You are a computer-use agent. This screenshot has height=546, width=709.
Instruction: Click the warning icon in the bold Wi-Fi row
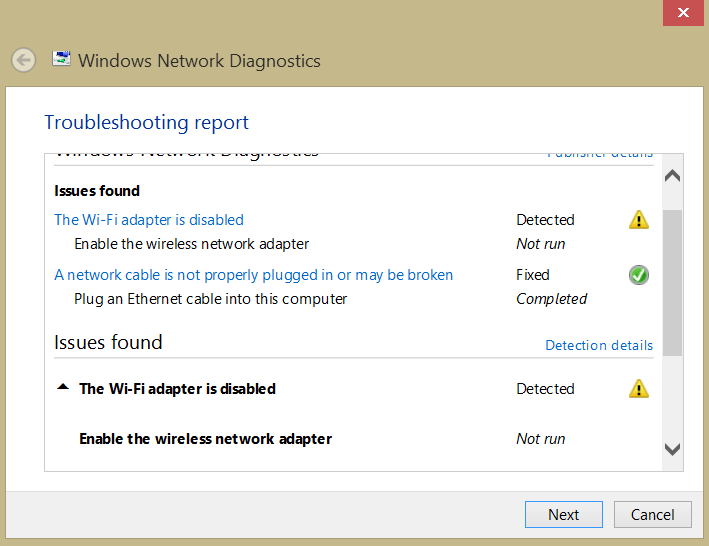[638, 389]
